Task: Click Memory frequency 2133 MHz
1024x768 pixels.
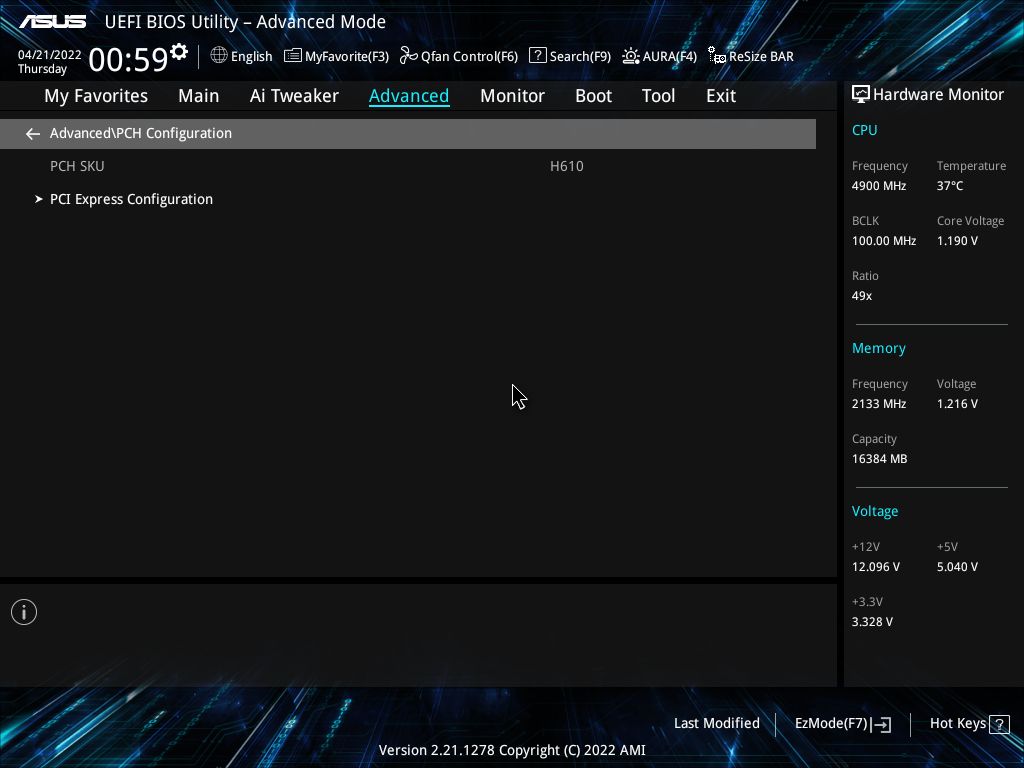Action: [878, 404]
